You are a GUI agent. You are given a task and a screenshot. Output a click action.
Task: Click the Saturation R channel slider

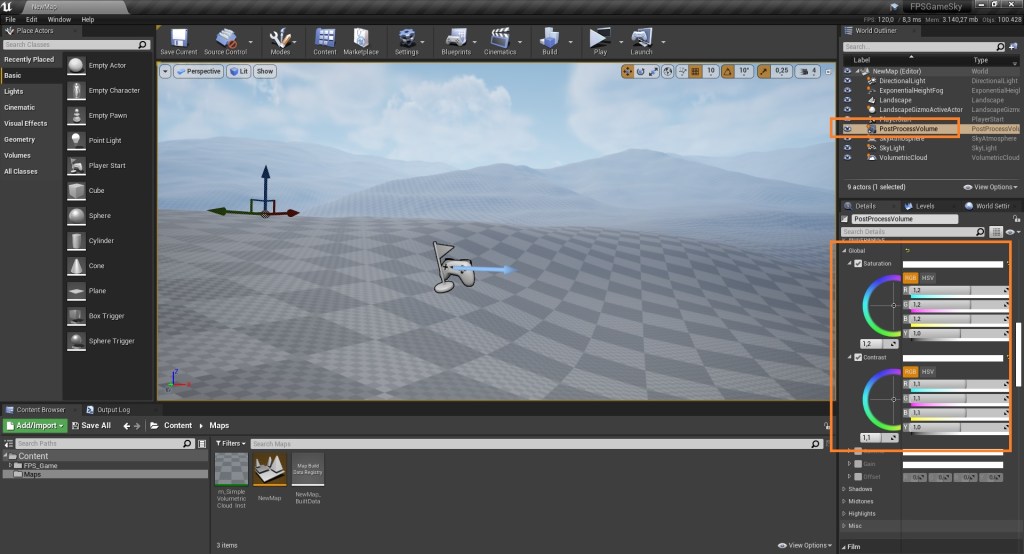pos(955,290)
